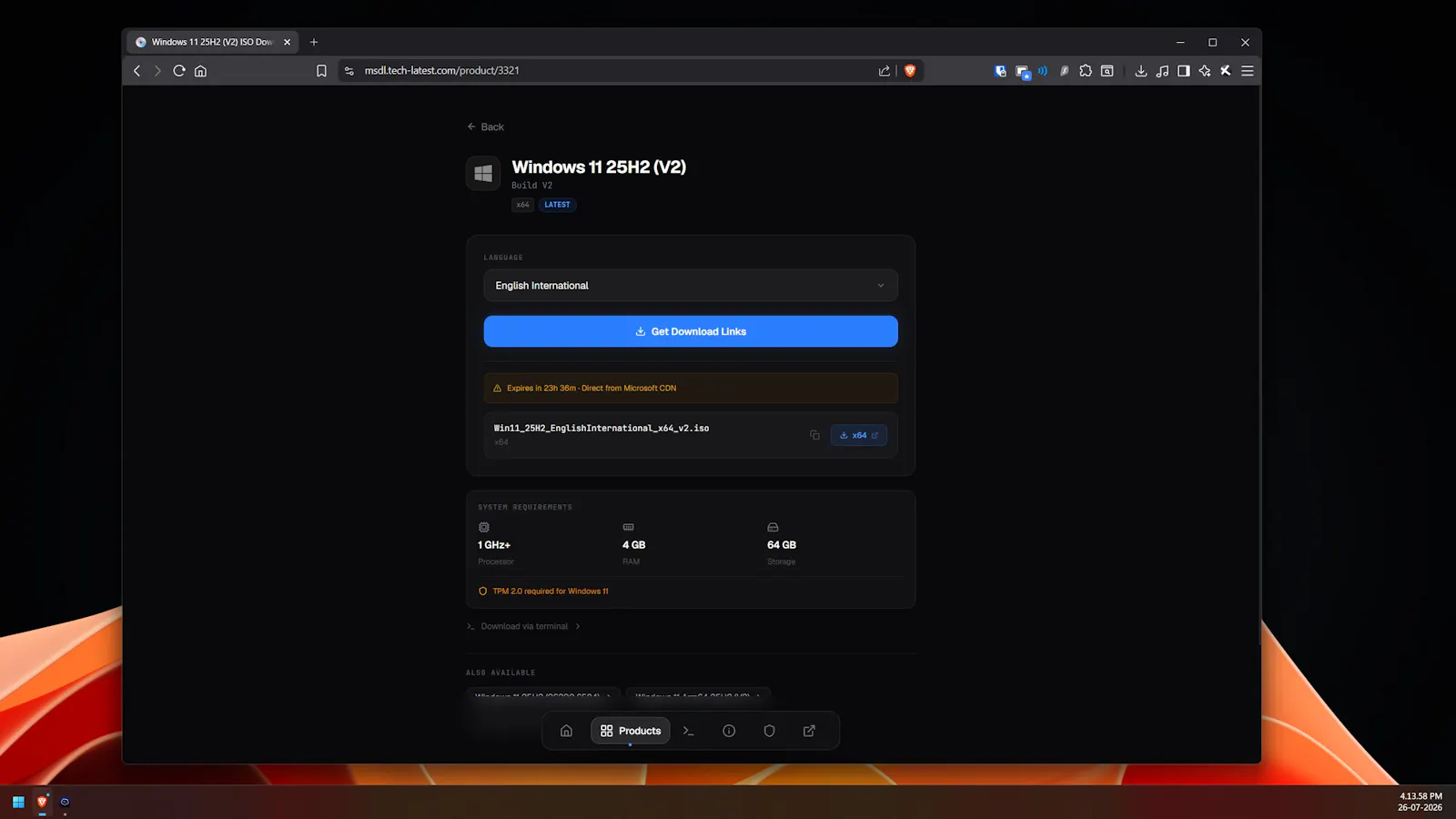
Task: Click the round blue taskbar app icon
Action: 65,802
